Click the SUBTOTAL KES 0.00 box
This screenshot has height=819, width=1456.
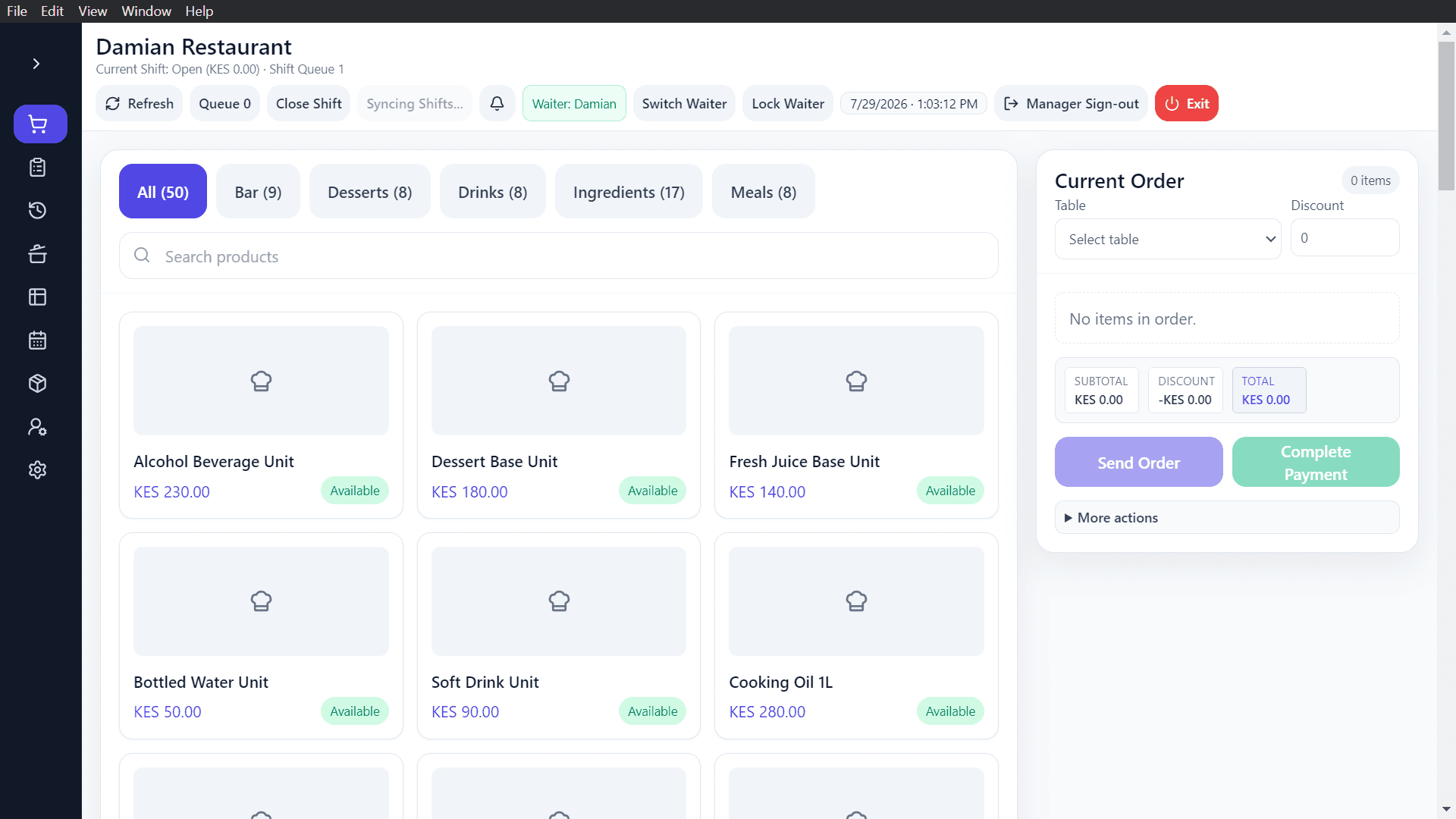coord(1101,391)
